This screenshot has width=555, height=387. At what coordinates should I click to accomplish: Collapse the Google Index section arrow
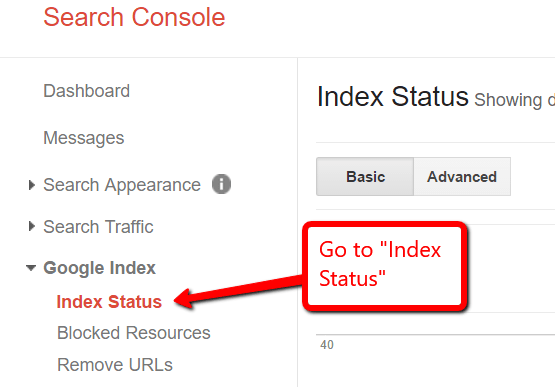coord(31,268)
